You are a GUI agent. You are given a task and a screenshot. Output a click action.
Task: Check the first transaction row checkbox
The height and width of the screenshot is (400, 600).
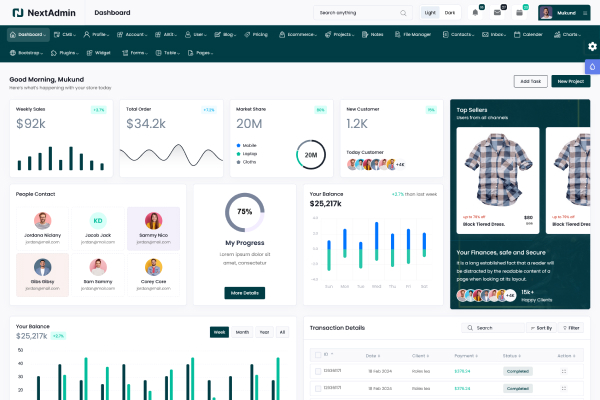[x=316, y=371]
